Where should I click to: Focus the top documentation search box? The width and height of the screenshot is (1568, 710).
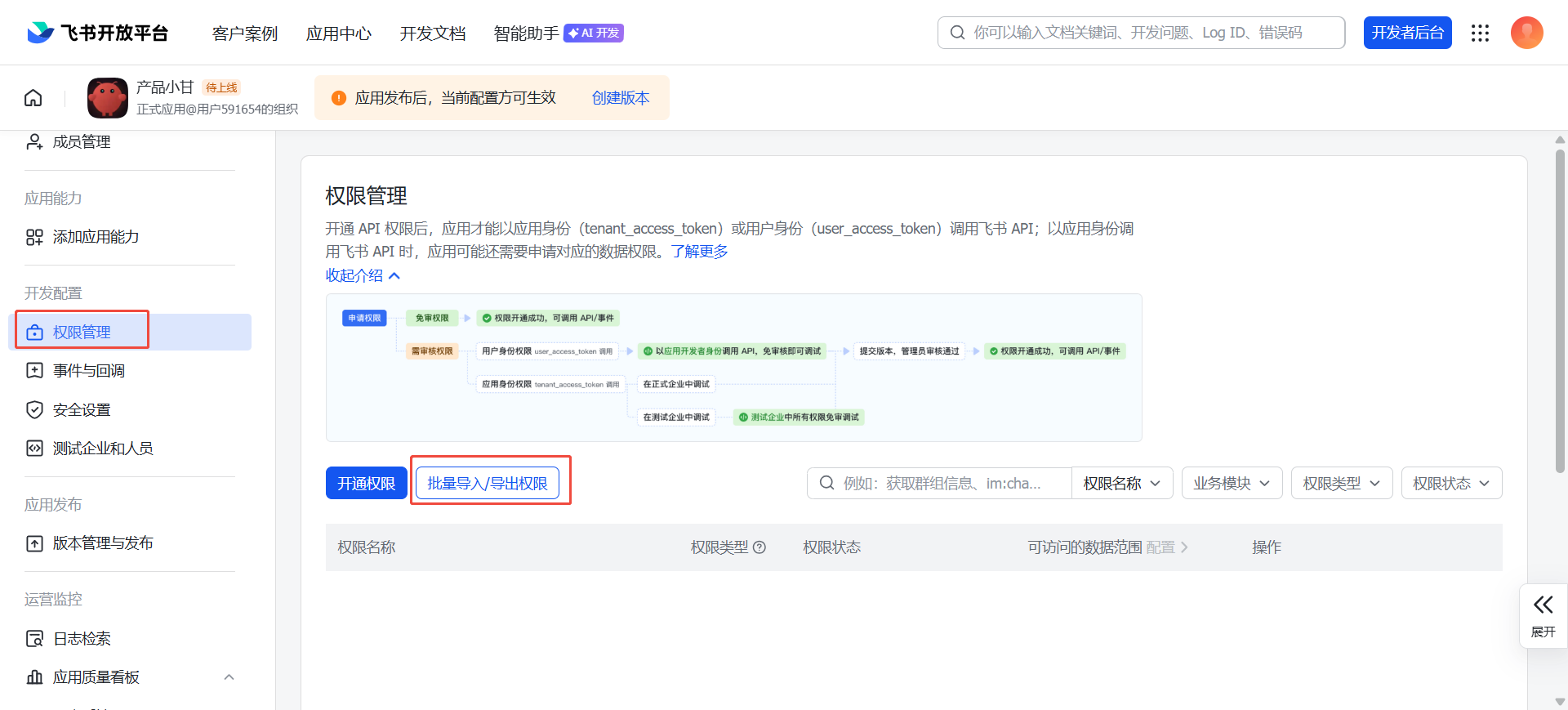pos(1151,33)
